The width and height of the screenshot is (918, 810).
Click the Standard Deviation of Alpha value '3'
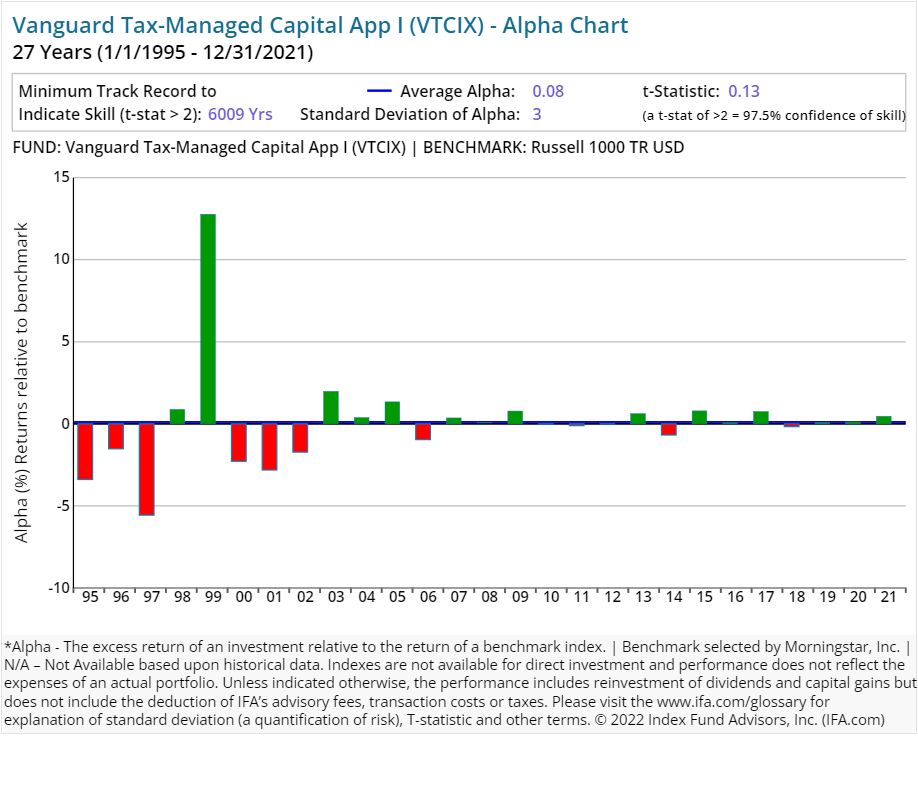coord(537,114)
